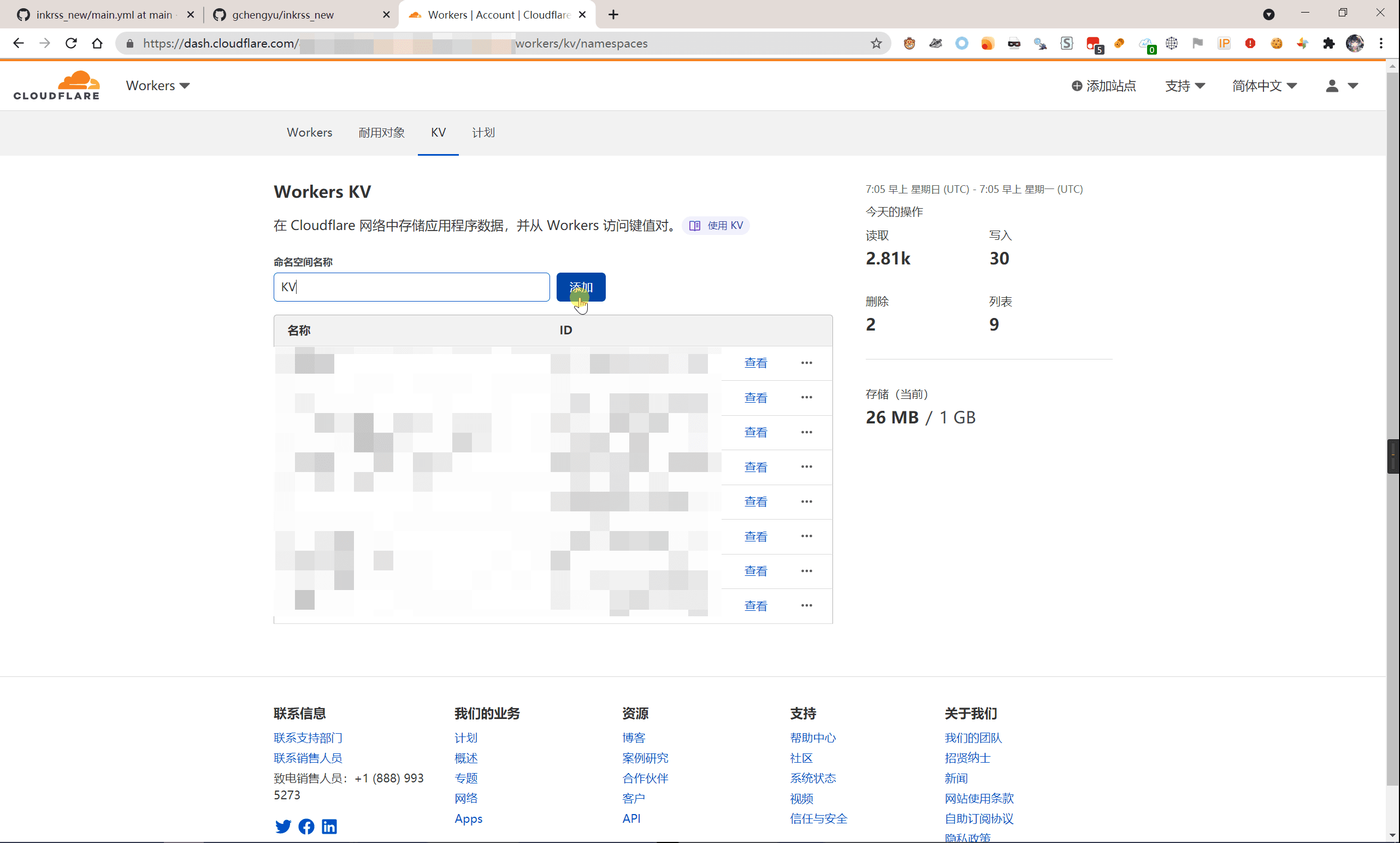Open Chrome three-dot menu
Screen dimensions: 1400x843
1381,43
